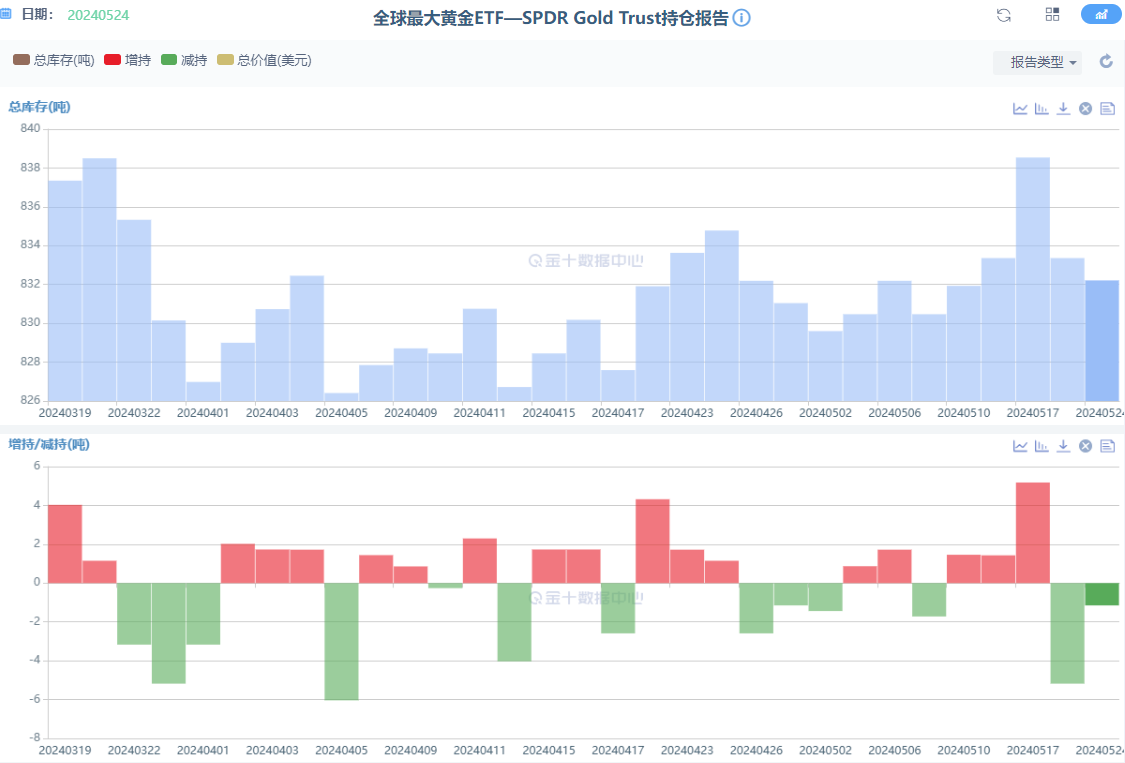Select the highlighted 20240524 bar in 总库存 chart
The width and height of the screenshot is (1125, 763).
1102,341
